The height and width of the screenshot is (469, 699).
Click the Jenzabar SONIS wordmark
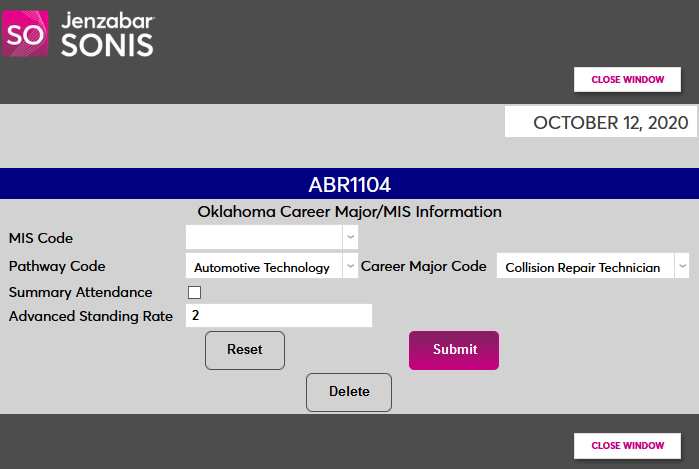(107, 35)
